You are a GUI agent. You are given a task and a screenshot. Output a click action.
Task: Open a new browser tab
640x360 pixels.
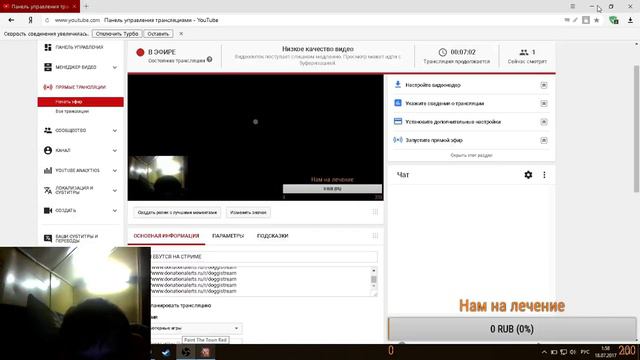click(x=86, y=6)
